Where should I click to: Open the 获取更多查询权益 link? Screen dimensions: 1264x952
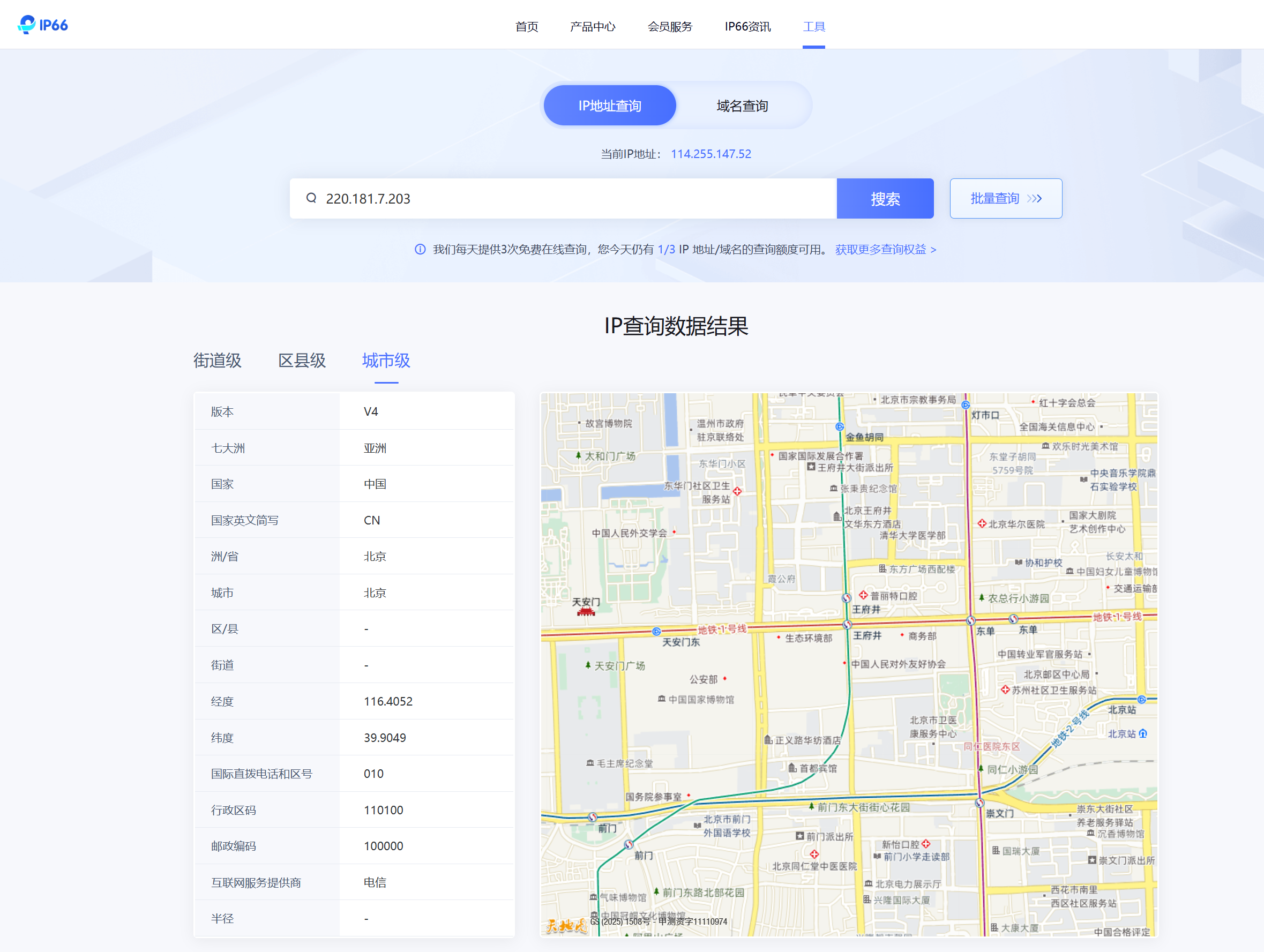click(885, 250)
